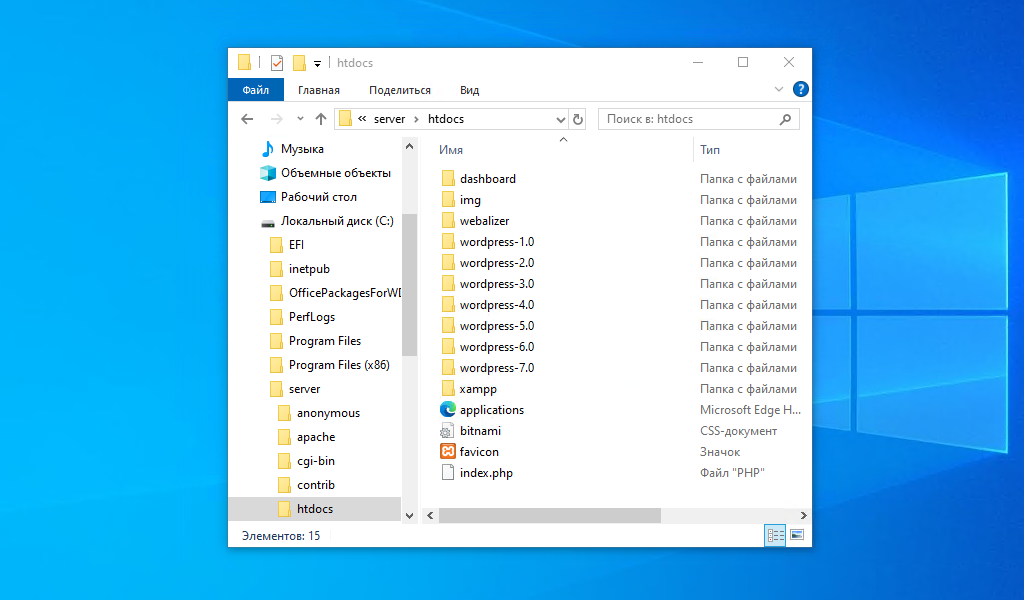Switch to details view layout
This screenshot has height=600, width=1024.
click(x=775, y=535)
